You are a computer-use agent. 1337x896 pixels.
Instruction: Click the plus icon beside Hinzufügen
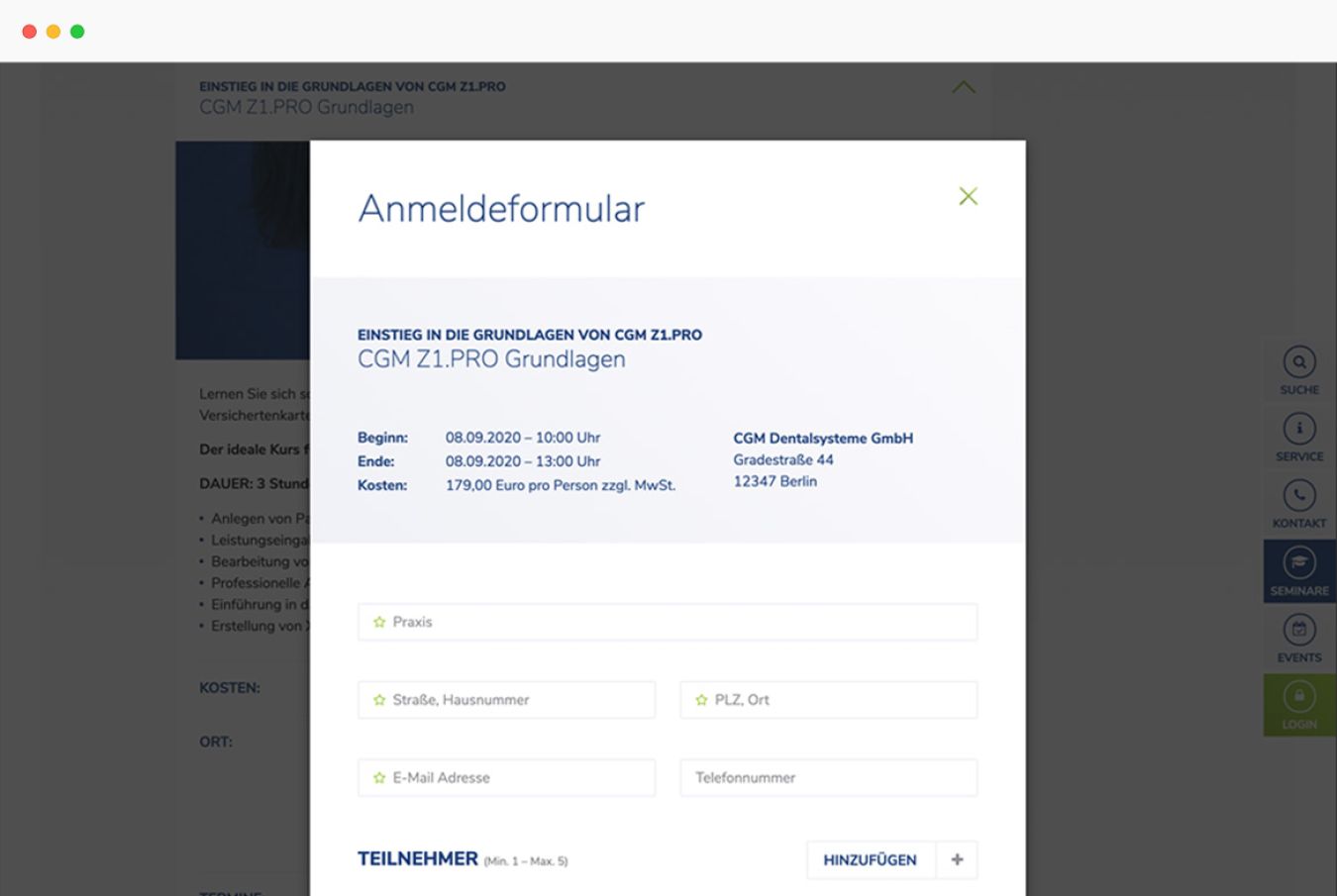(957, 859)
